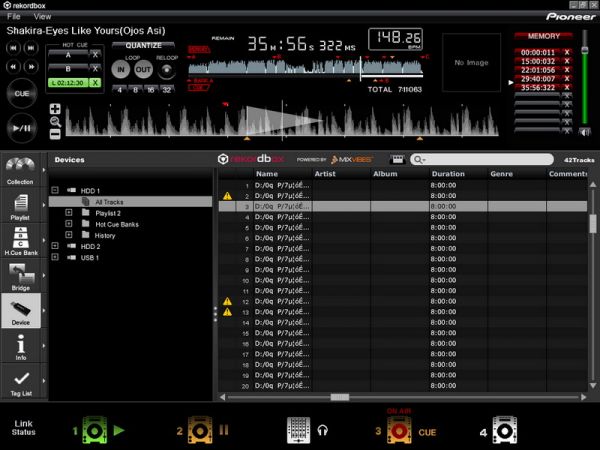Image resolution: width=600 pixels, height=450 pixels.
Task: Enable 4 beat auto loop
Action: [x=120, y=90]
